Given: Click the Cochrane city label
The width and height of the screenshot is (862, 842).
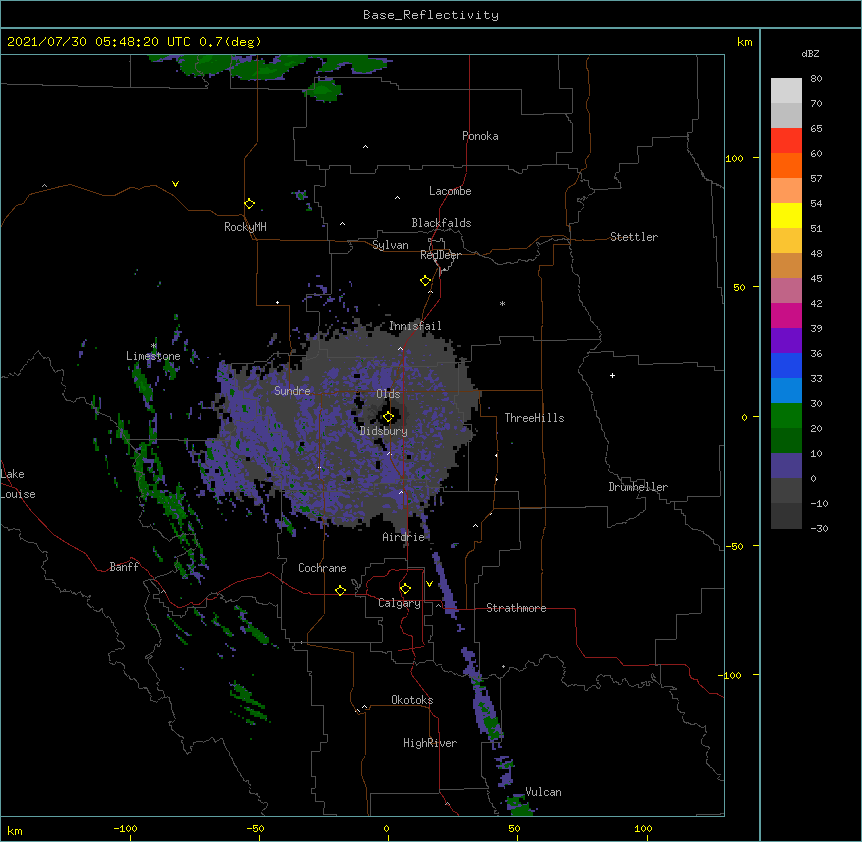Looking at the screenshot, I should 322,568.
